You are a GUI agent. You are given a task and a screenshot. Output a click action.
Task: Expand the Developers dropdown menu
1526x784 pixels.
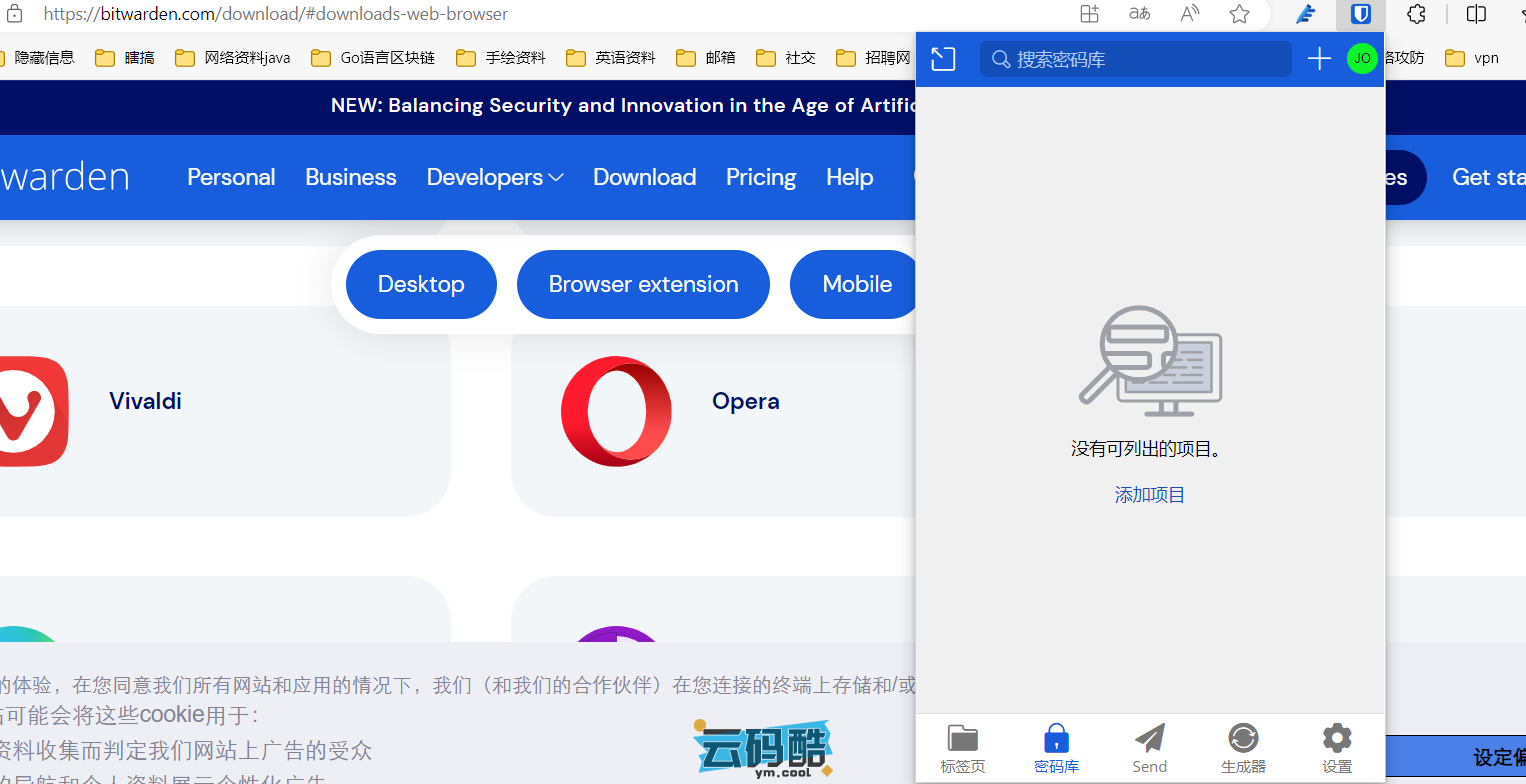495,177
